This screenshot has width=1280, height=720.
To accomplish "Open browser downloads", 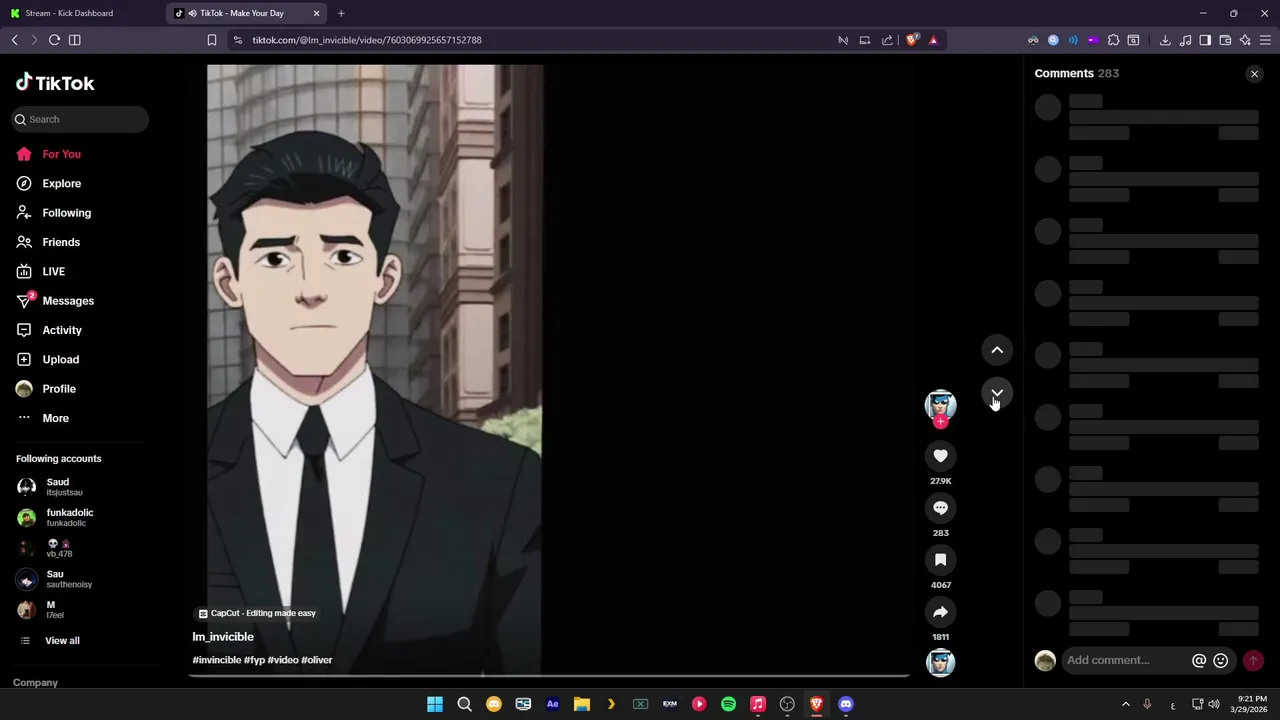I will tap(1165, 40).
